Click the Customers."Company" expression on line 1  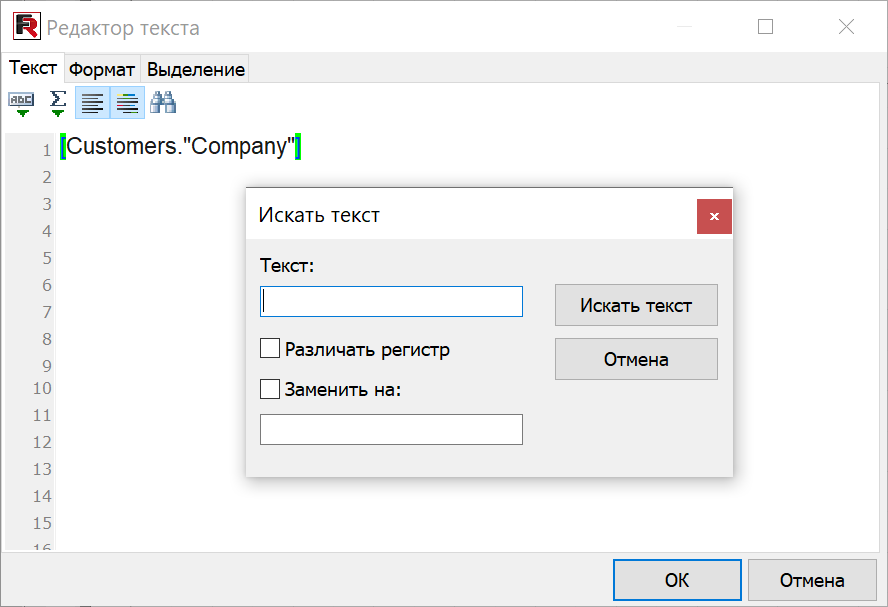coord(181,147)
